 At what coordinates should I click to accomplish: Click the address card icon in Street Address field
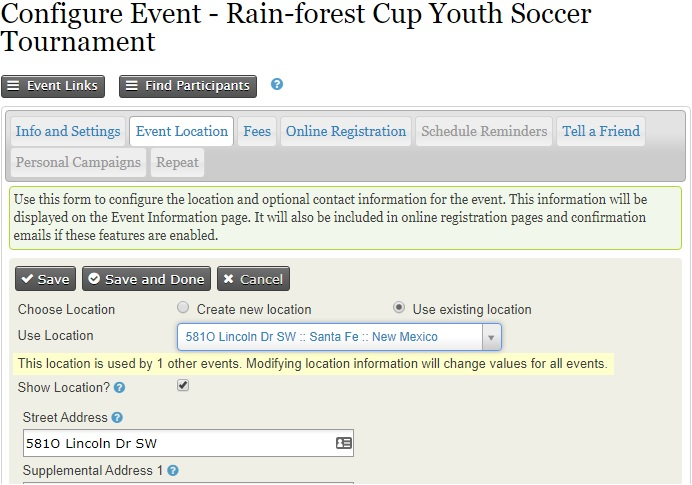click(343, 443)
